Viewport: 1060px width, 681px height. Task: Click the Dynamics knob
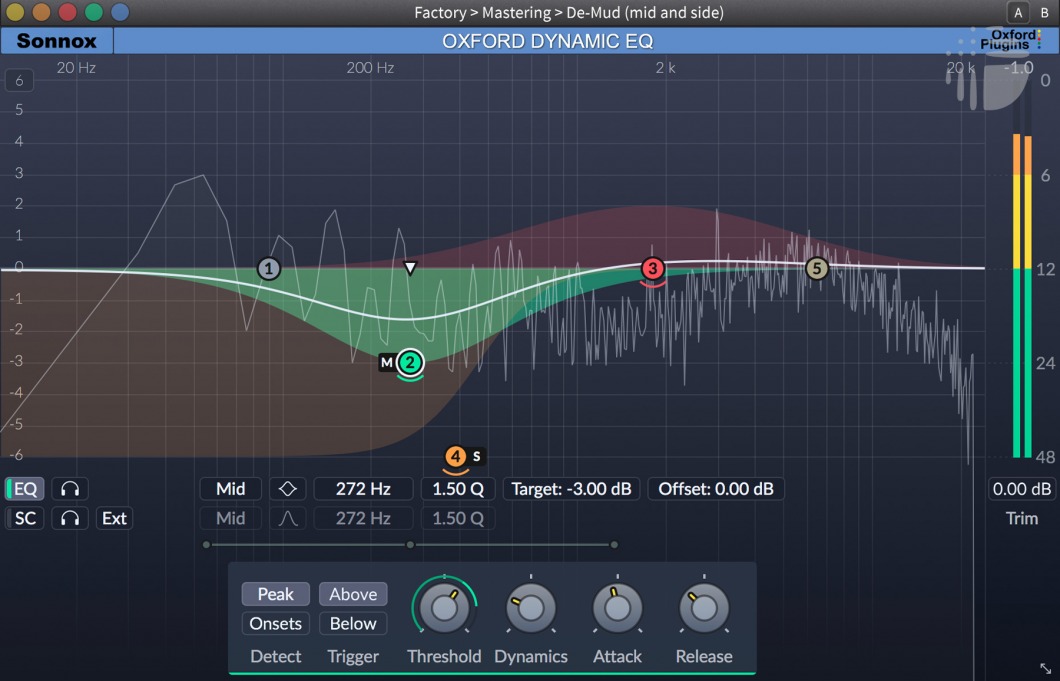pos(531,608)
